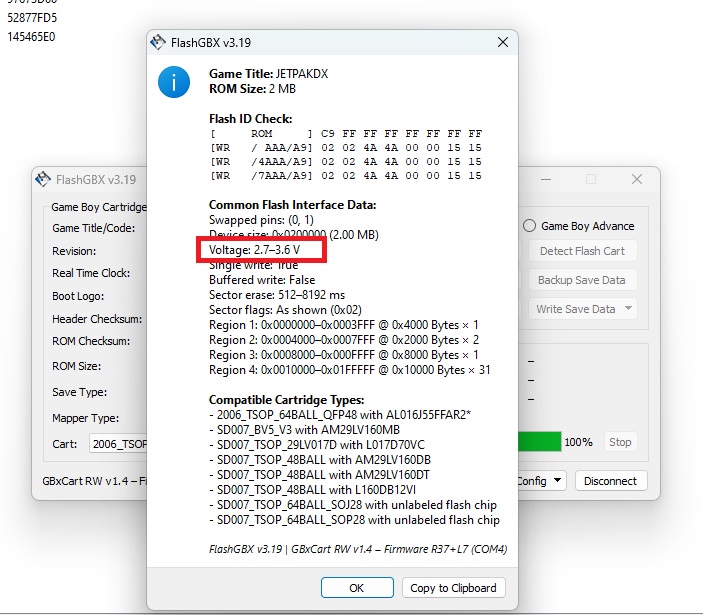The image size is (703, 615).
Task: Click the Stop button
Action: 620,442
